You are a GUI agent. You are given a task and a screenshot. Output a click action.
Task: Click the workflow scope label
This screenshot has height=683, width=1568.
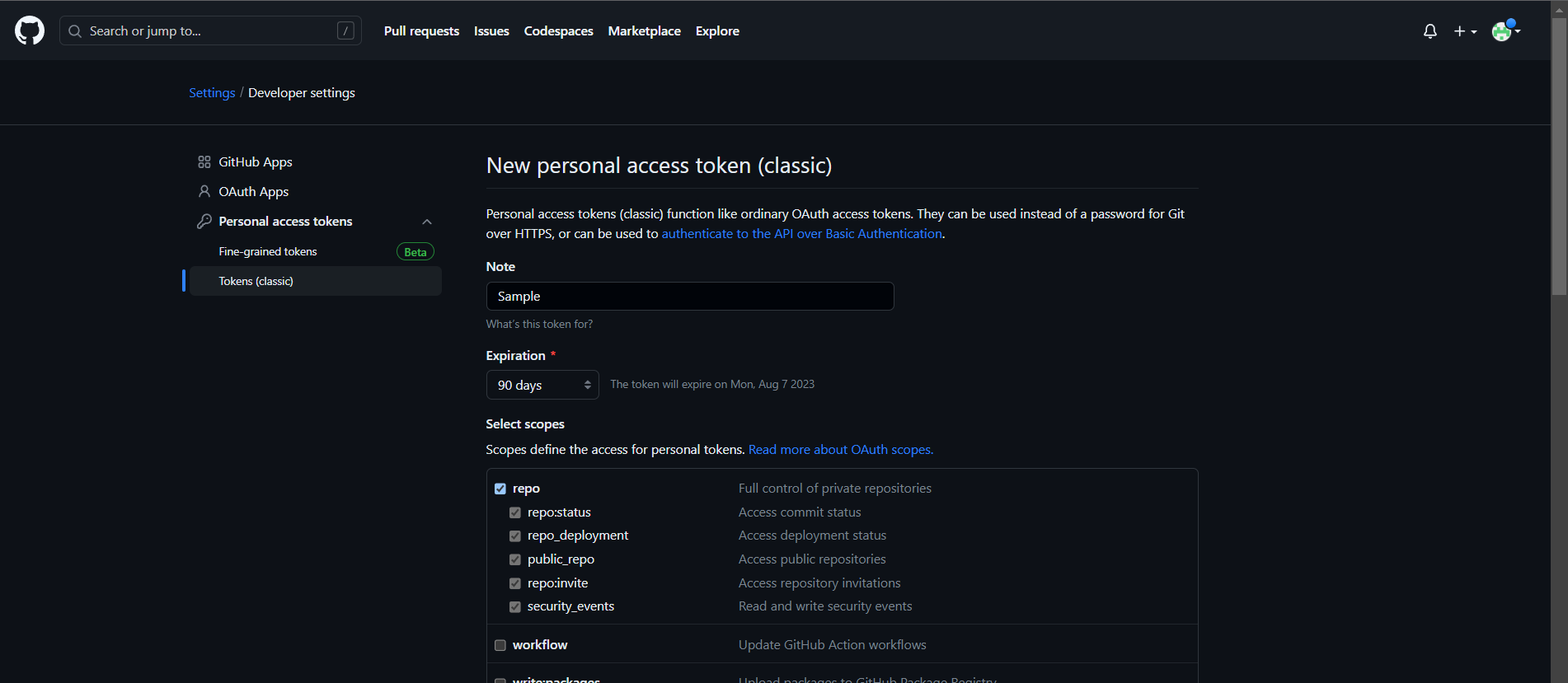(540, 645)
